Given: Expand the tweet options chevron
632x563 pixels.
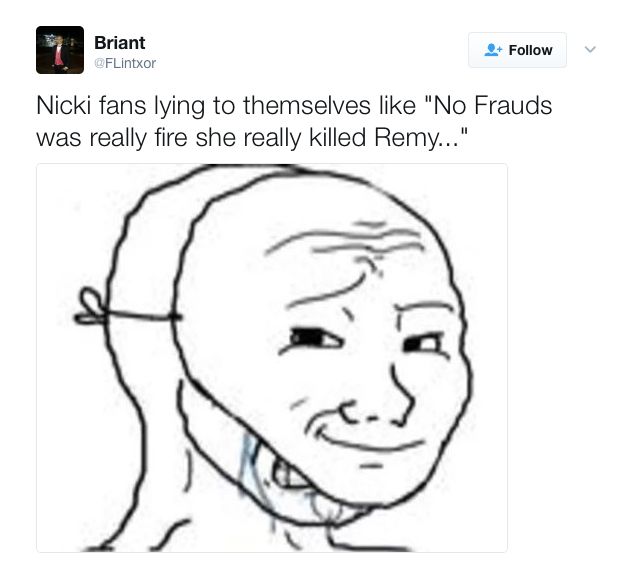Looking at the screenshot, I should click(x=590, y=50).
